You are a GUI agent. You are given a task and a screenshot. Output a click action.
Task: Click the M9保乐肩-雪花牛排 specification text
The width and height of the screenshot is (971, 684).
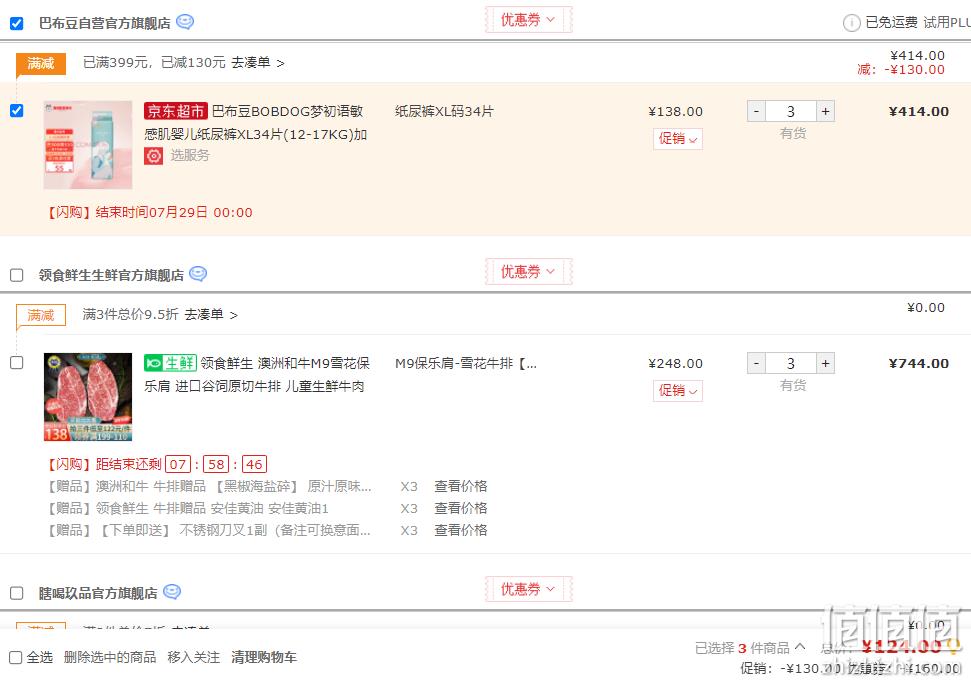[466, 363]
